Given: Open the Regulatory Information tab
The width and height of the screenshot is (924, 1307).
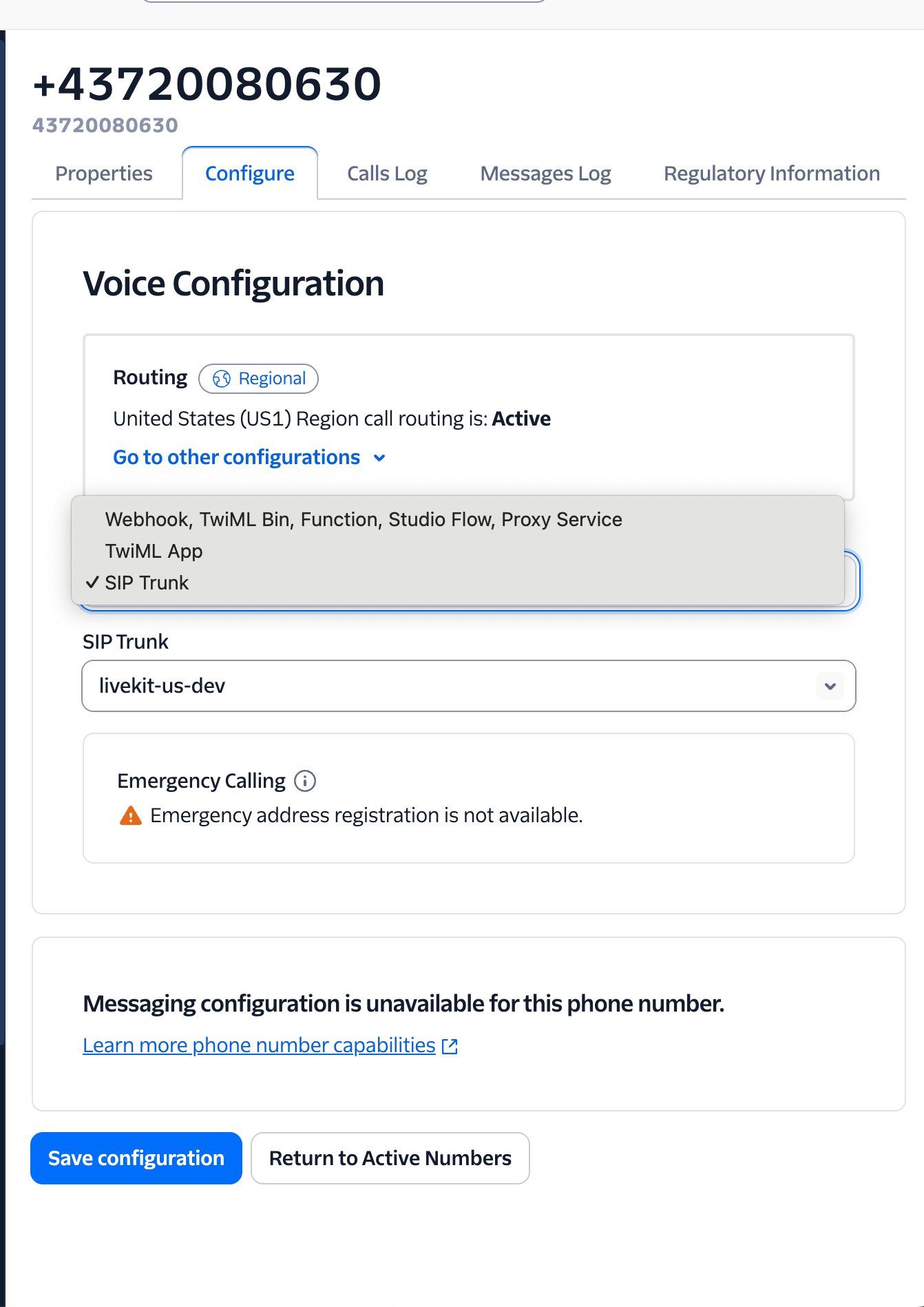Looking at the screenshot, I should click(x=770, y=173).
